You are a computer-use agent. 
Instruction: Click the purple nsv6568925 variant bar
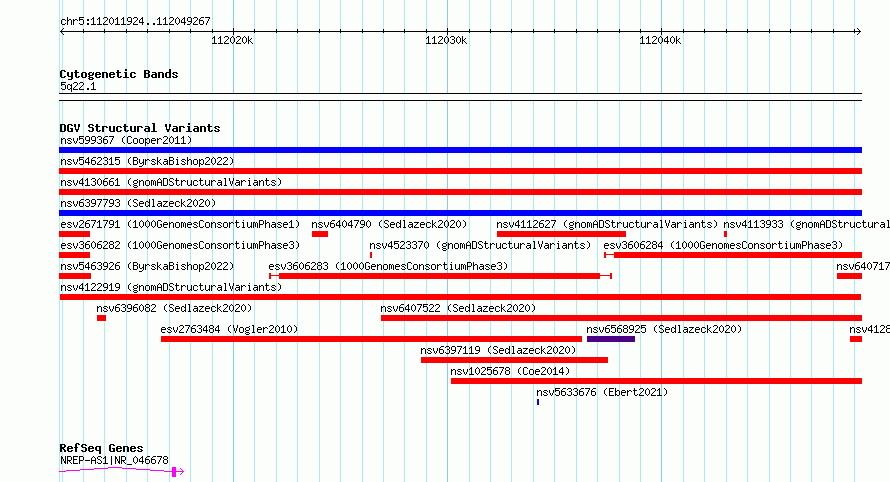[x=611, y=339]
